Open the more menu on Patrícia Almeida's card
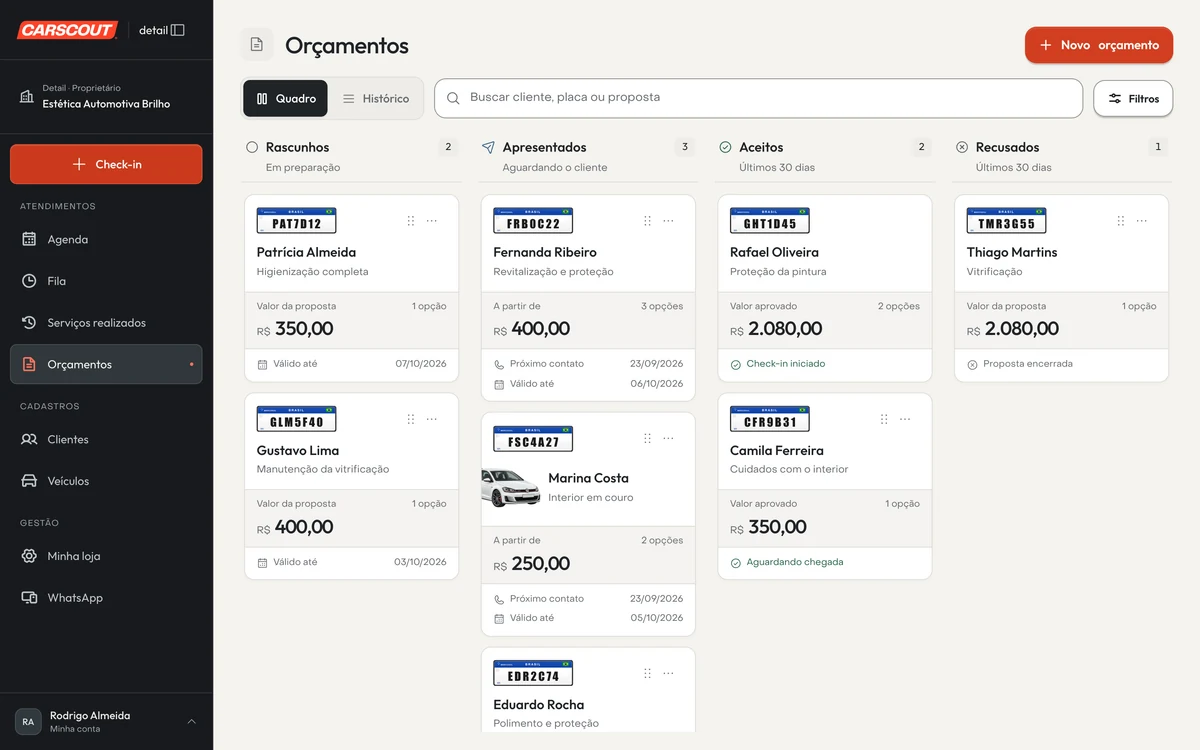 pyautogui.click(x=432, y=221)
